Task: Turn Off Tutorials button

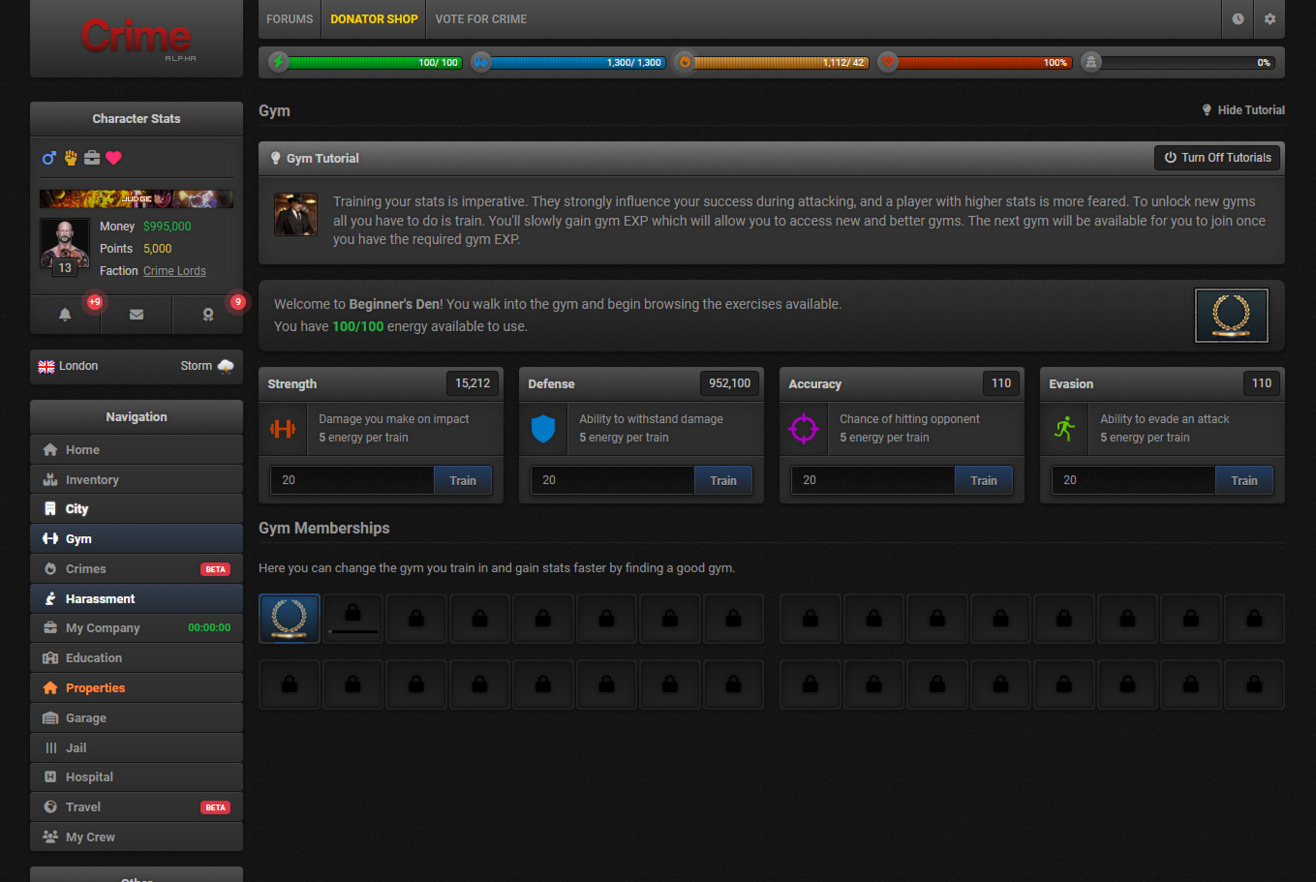Action: pyautogui.click(x=1217, y=158)
